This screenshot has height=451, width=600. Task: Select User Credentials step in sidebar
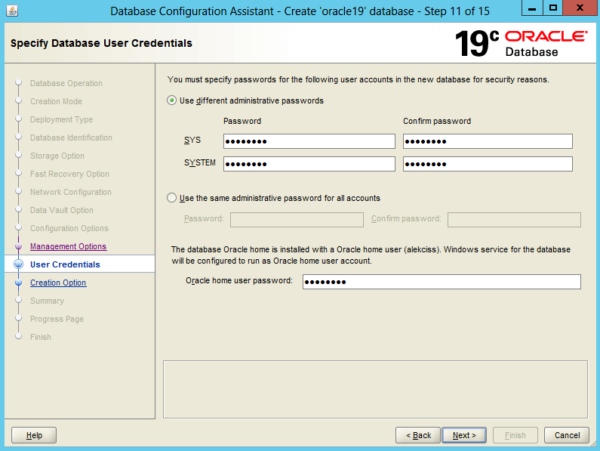65,264
